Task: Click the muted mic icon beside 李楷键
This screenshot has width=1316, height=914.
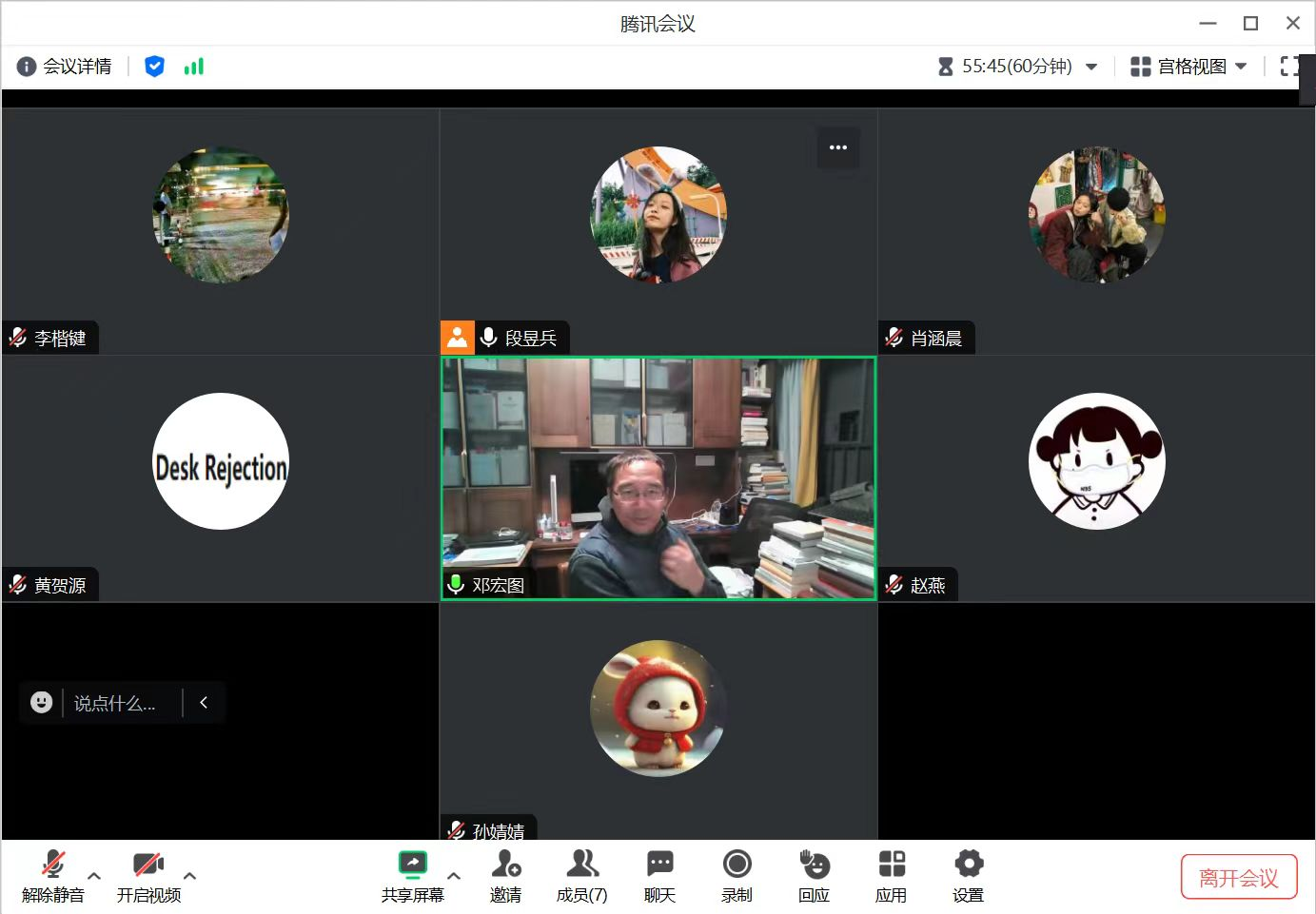Action: pyautogui.click(x=18, y=338)
